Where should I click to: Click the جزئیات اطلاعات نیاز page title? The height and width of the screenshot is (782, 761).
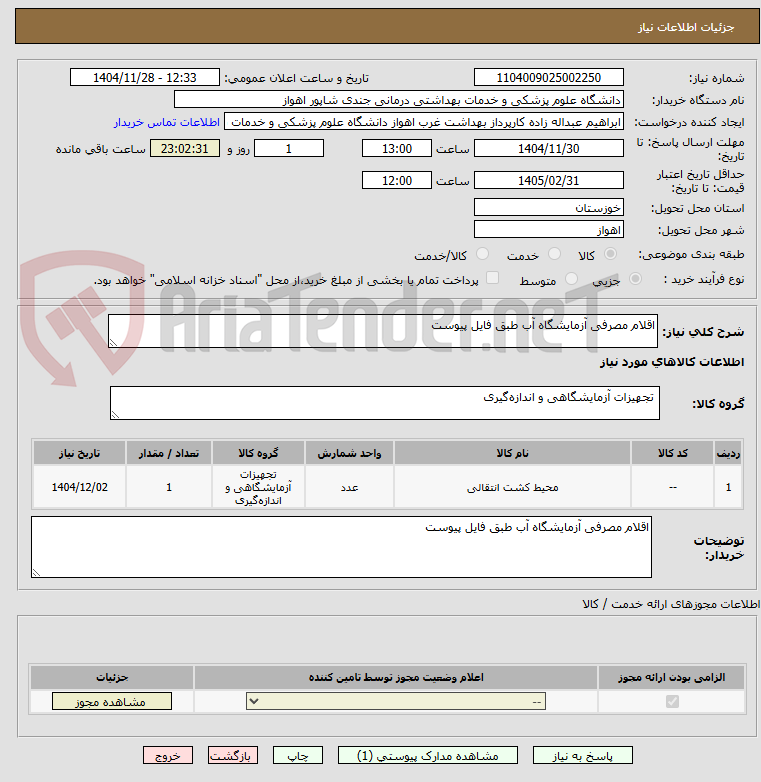[686, 27]
